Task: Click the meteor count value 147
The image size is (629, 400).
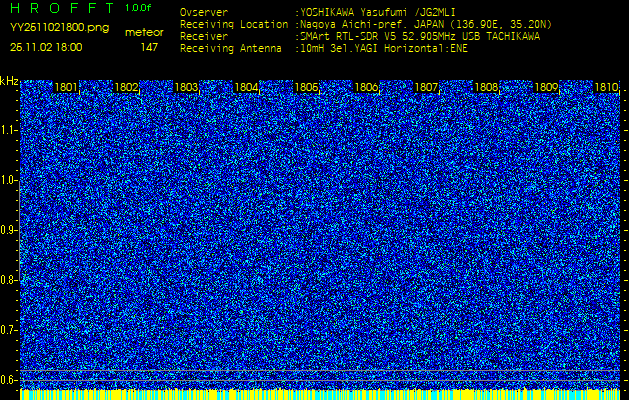Action: tap(149, 47)
